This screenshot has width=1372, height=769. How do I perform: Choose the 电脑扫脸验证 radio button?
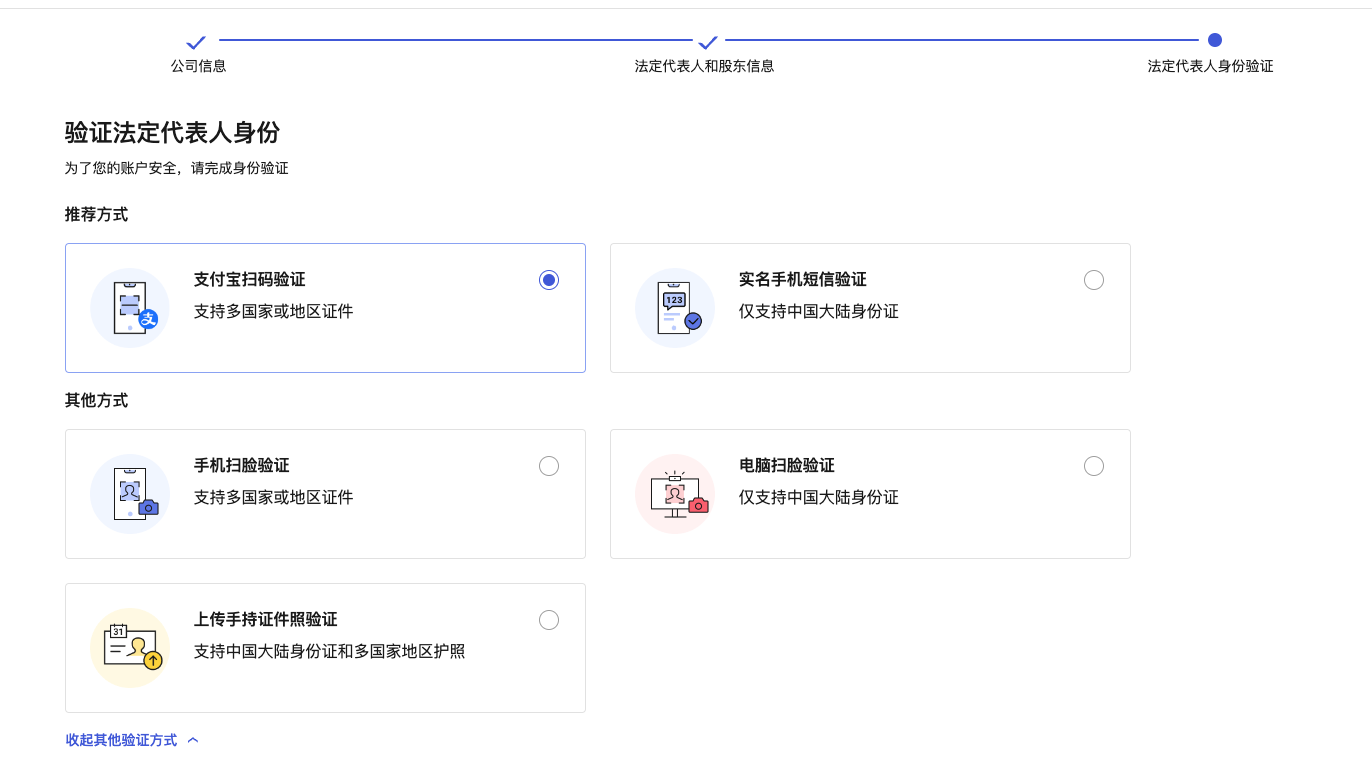point(1094,466)
